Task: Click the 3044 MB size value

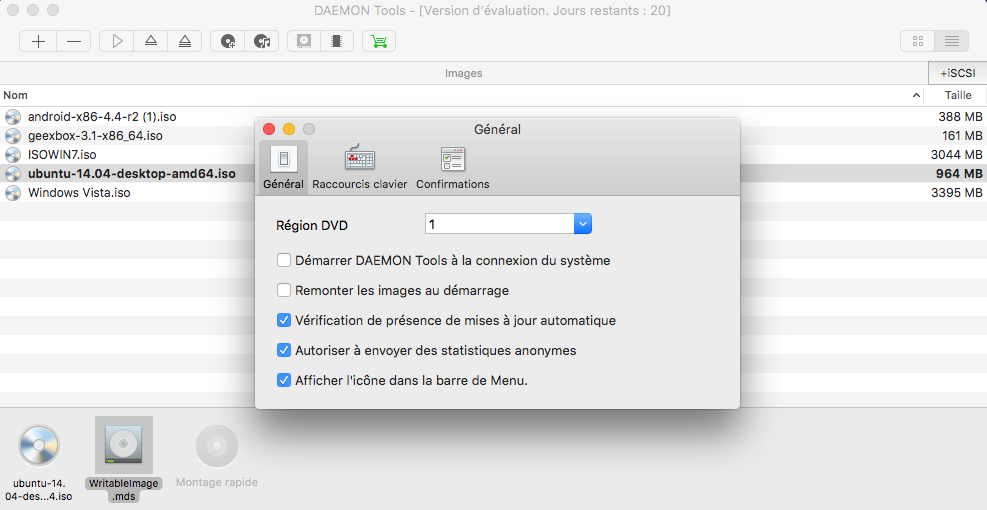Action: point(956,154)
